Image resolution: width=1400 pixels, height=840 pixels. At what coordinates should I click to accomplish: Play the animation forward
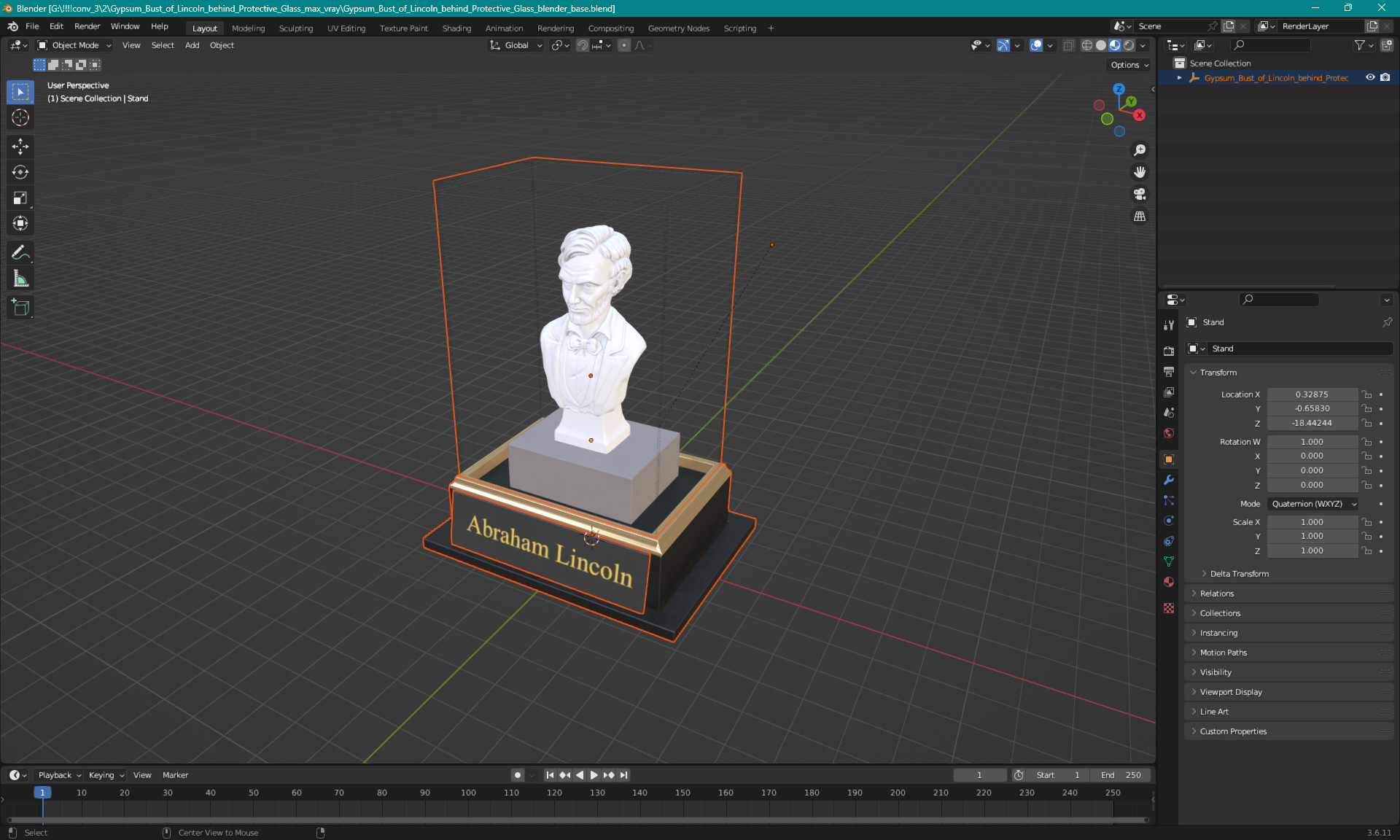[x=594, y=775]
